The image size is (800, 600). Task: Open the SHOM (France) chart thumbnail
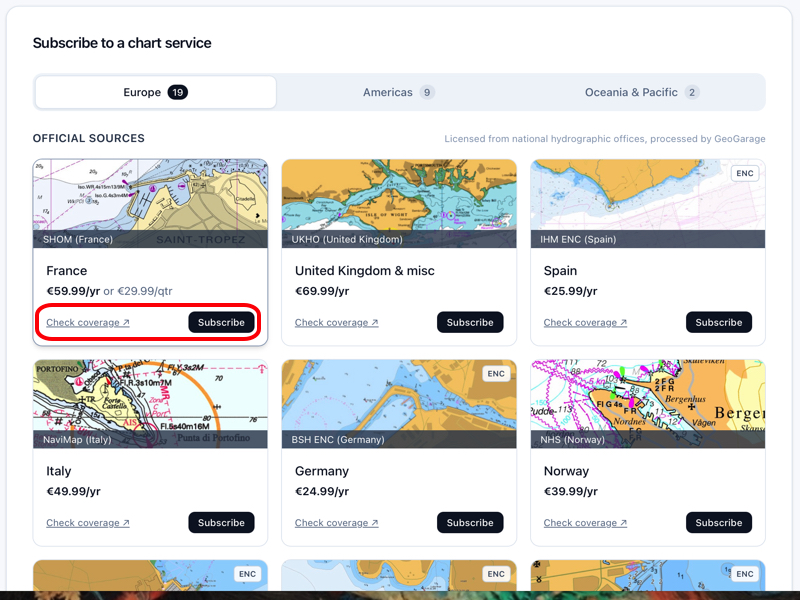coord(151,204)
